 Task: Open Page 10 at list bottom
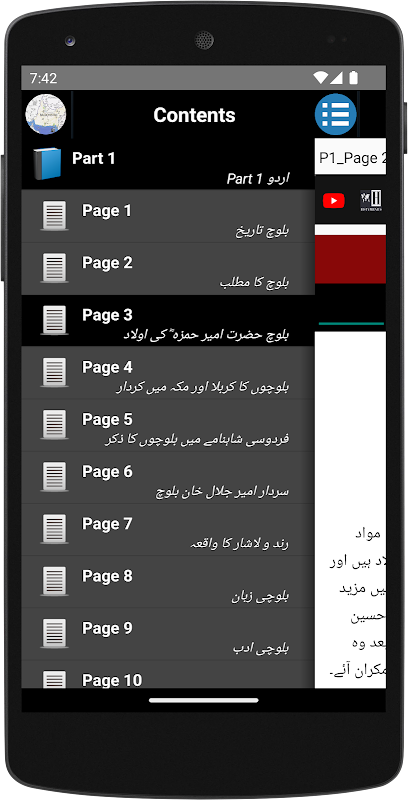(168, 674)
